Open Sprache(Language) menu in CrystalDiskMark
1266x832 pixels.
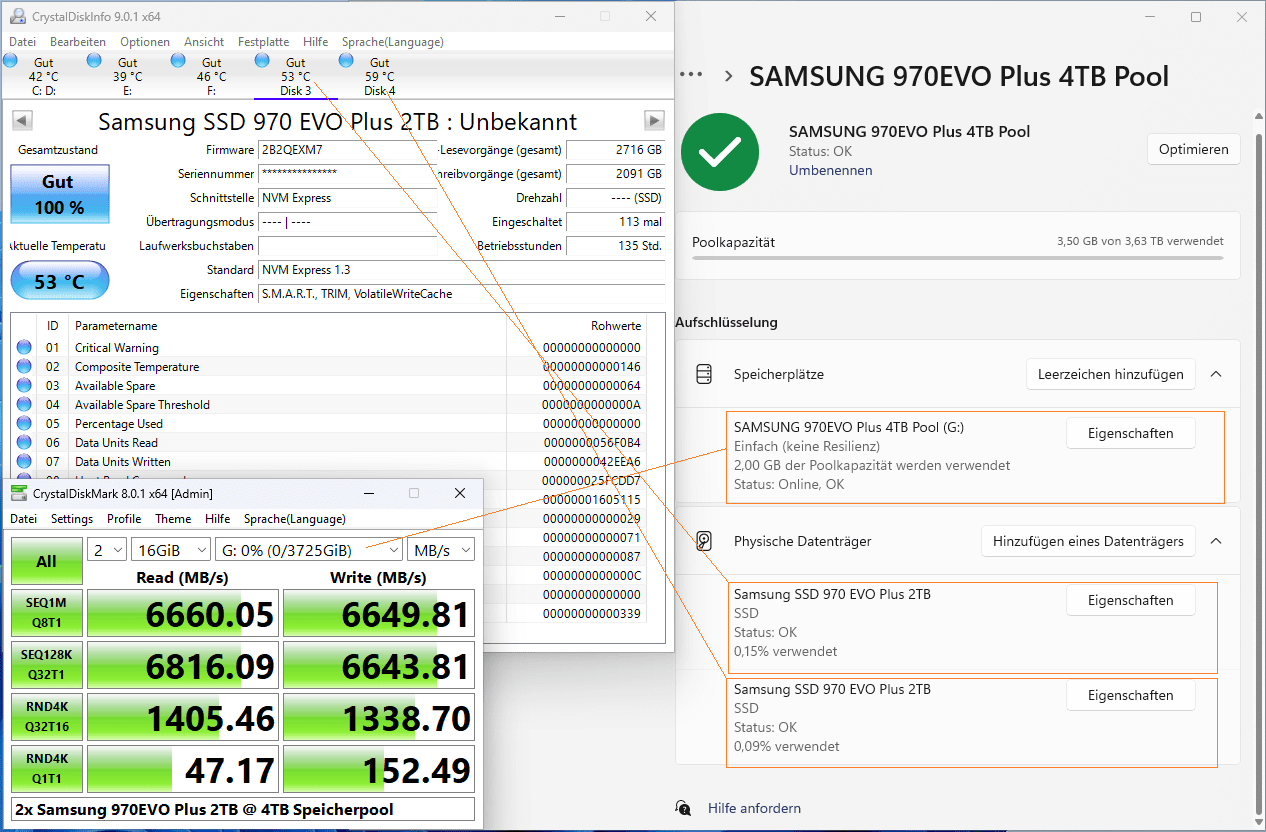295,519
